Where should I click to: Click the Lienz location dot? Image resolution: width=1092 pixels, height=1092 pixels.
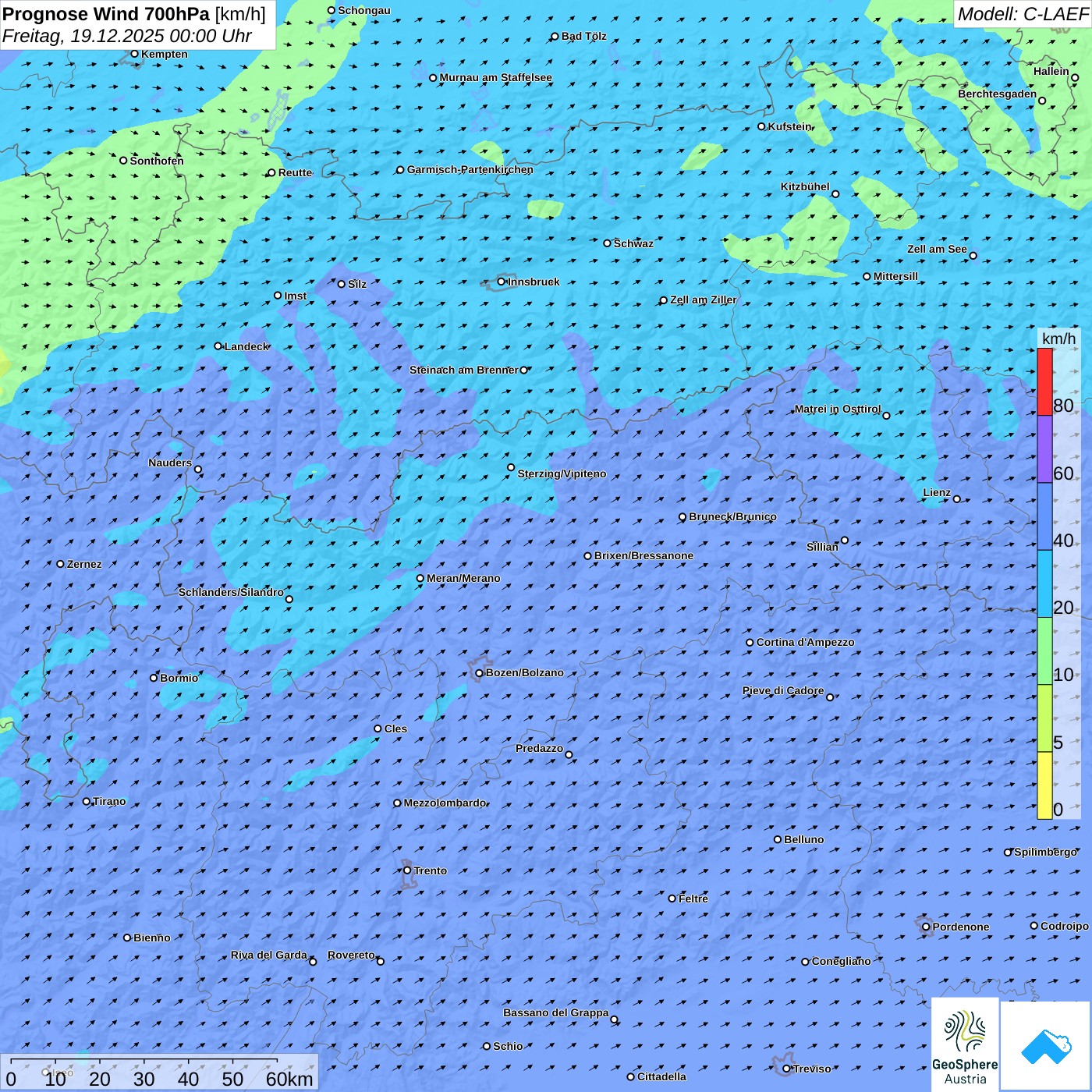coord(957,499)
